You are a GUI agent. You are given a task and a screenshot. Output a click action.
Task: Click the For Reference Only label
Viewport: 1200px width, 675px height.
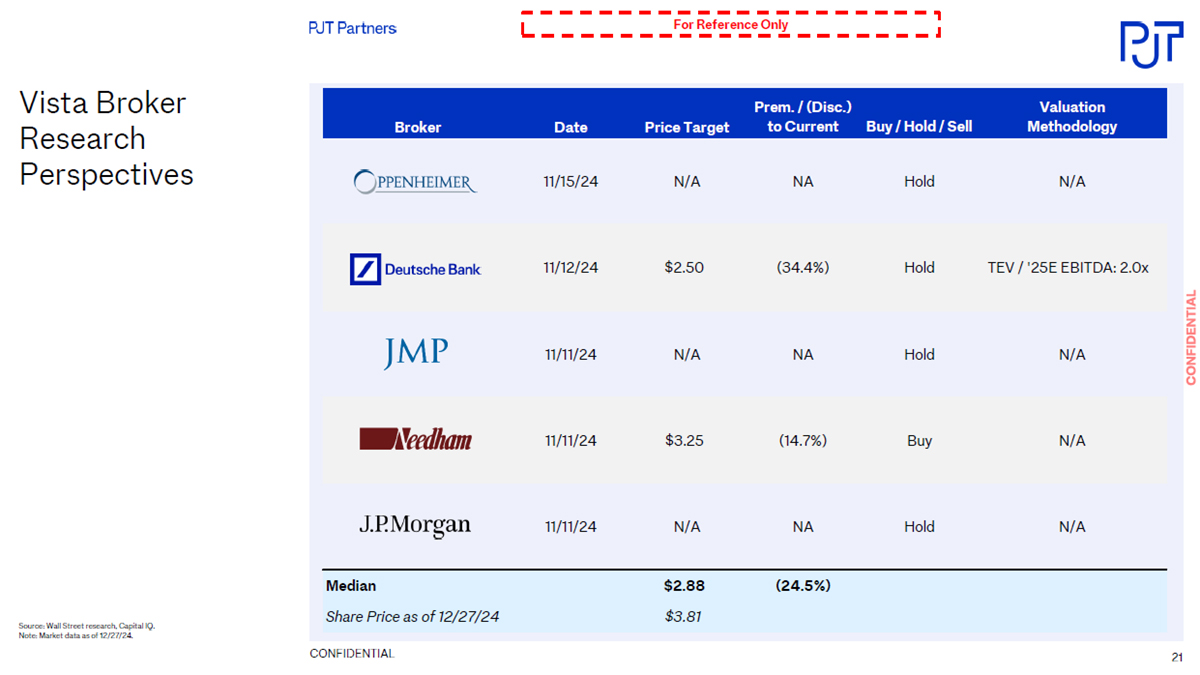[731, 25]
